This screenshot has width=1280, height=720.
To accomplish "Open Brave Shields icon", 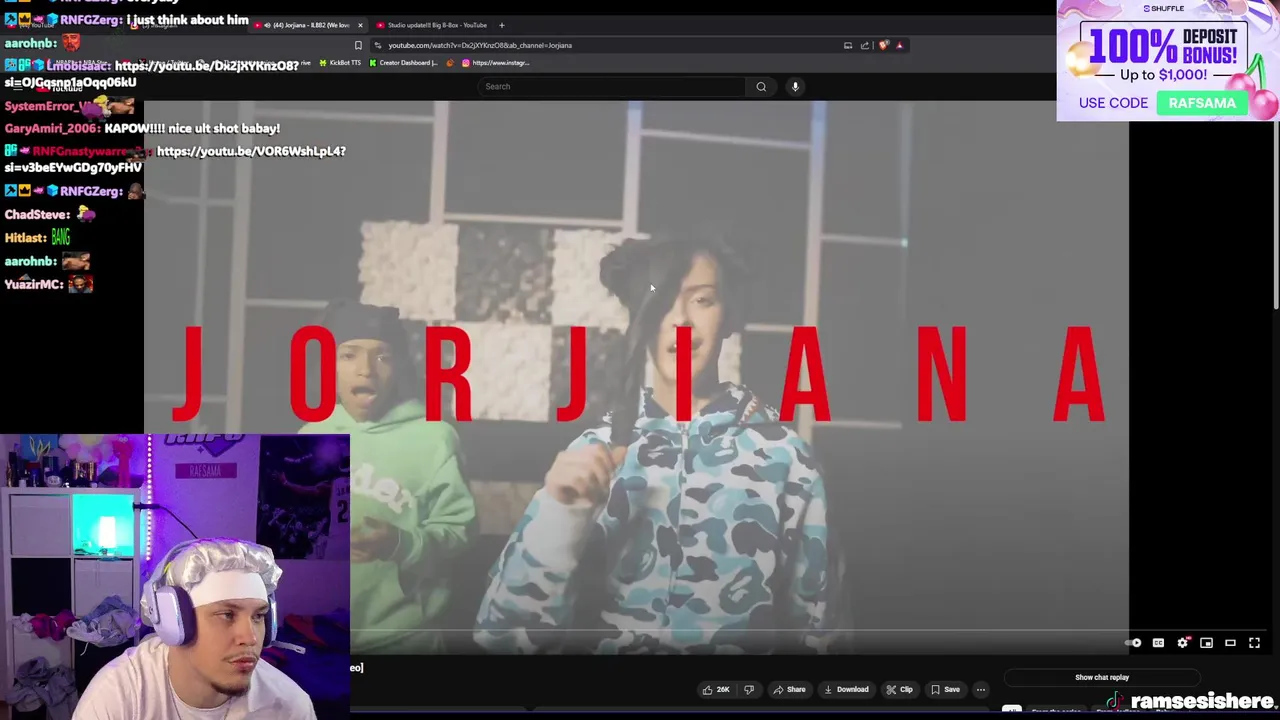I will pos(883,45).
